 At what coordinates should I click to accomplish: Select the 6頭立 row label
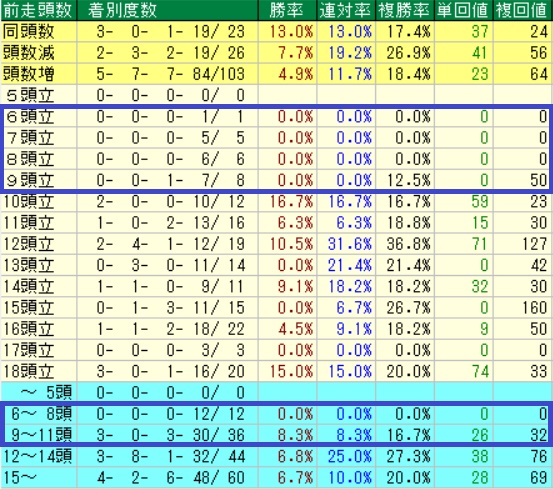coord(30,117)
